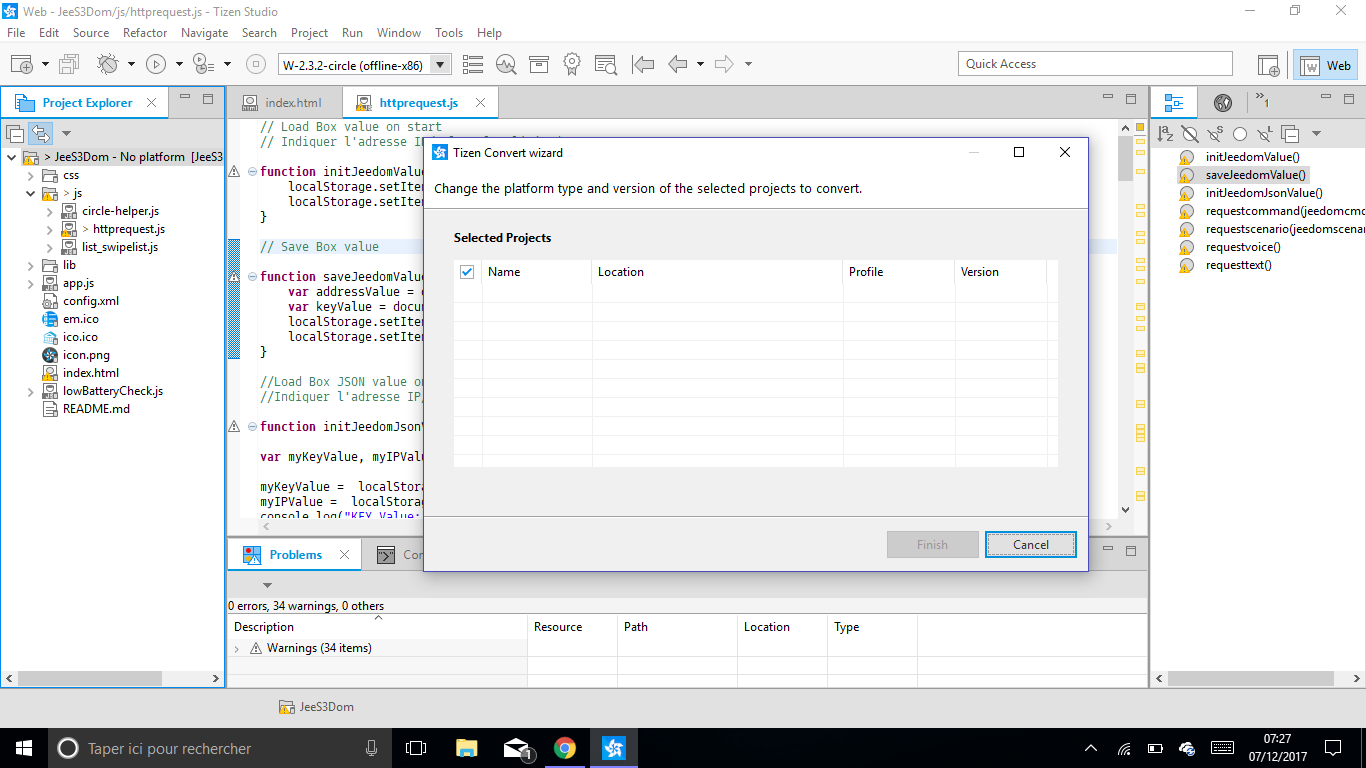Click the New project wizard toolbar icon

coord(21,64)
